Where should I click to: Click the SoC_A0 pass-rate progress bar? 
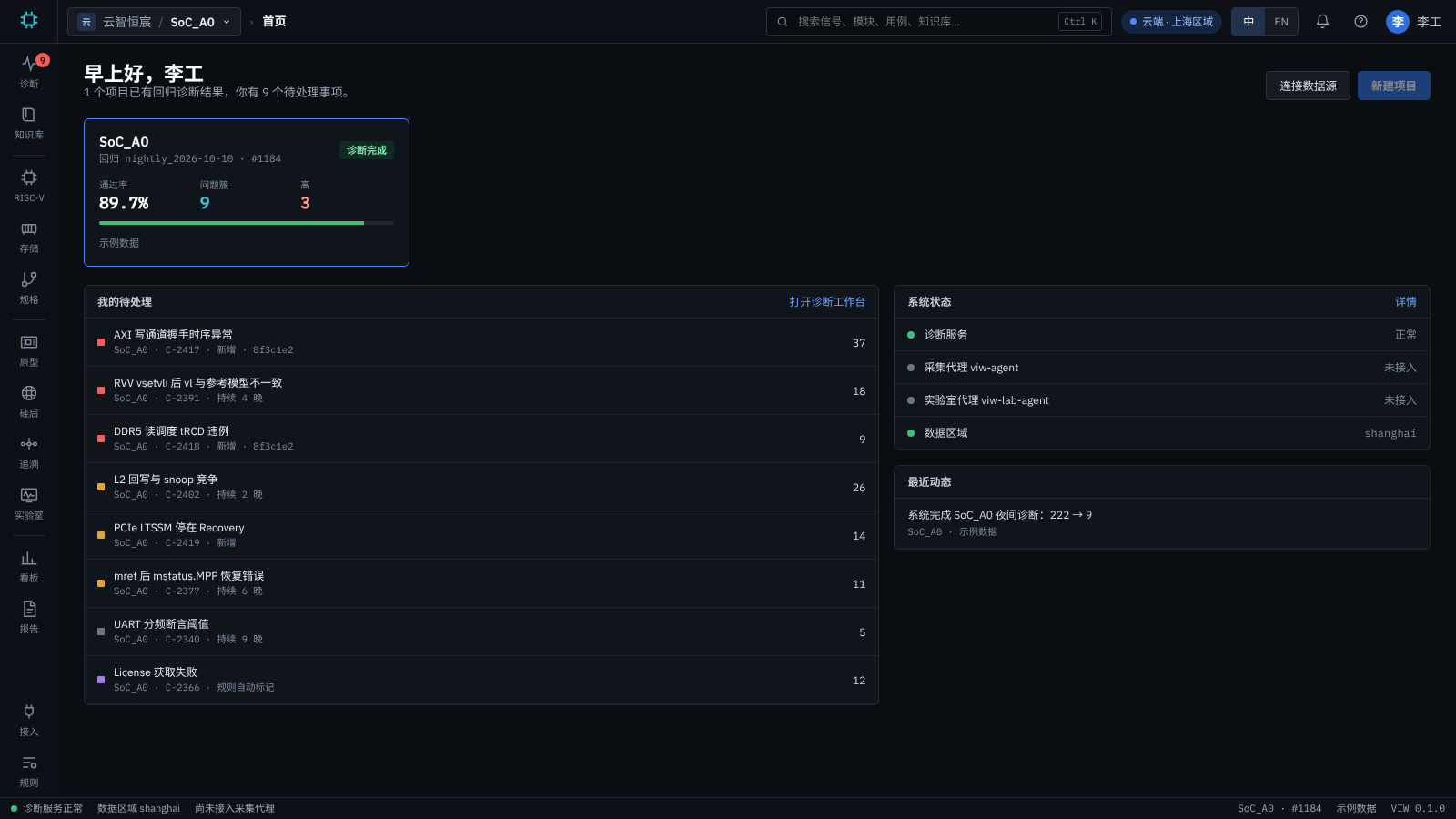247,223
